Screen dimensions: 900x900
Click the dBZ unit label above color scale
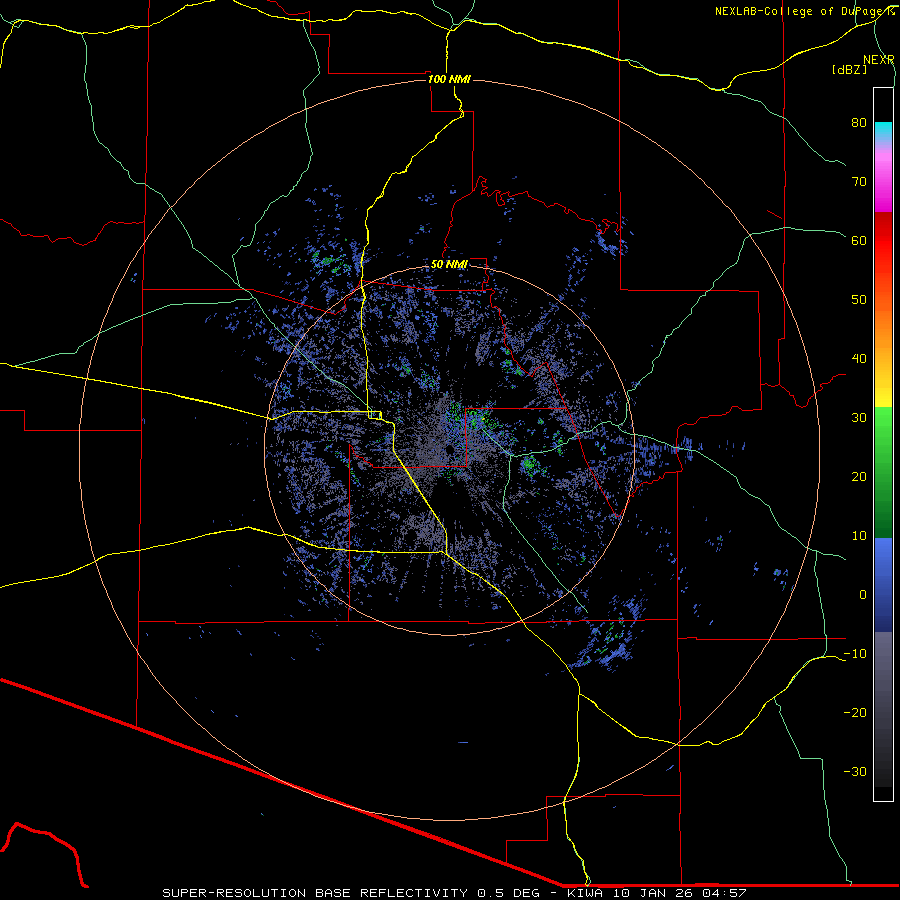point(849,69)
